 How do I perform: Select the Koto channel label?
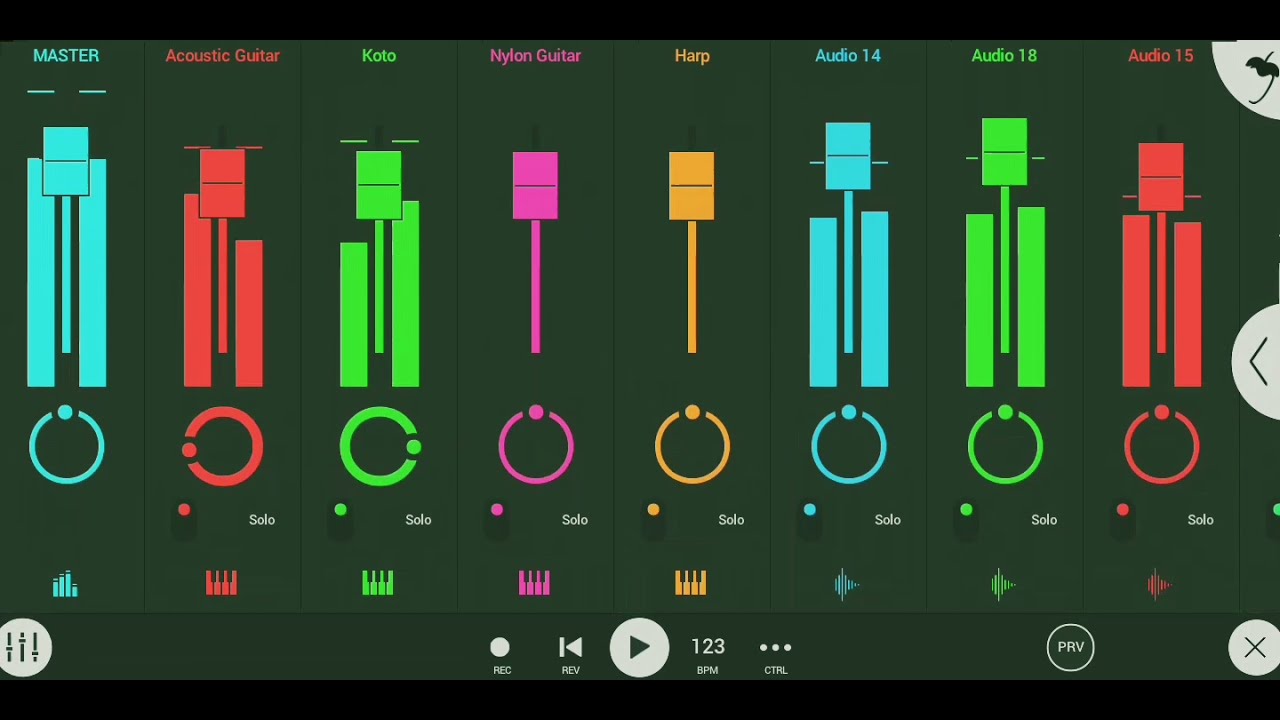pyautogui.click(x=379, y=56)
